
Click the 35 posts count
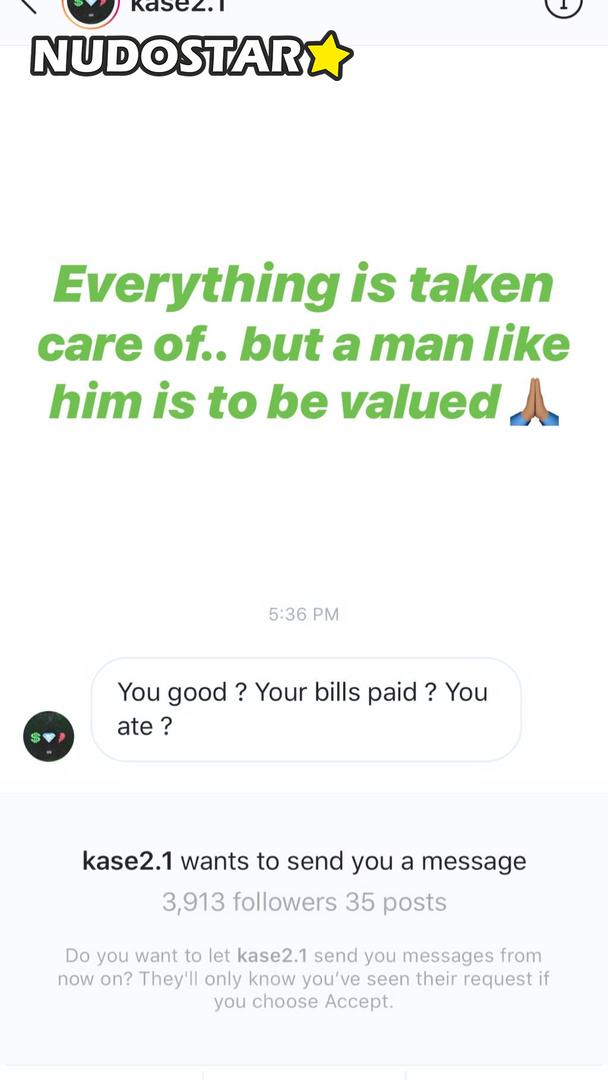[x=396, y=902]
